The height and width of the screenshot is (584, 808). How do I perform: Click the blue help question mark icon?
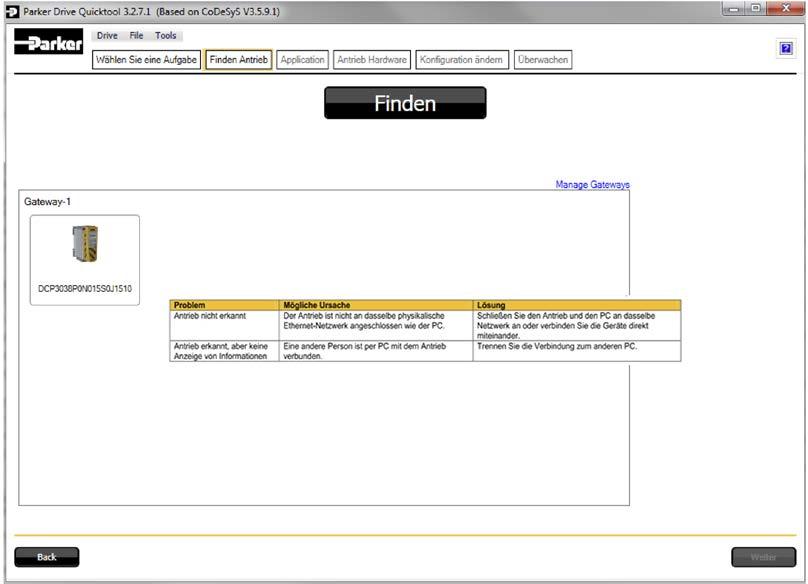pos(785,48)
